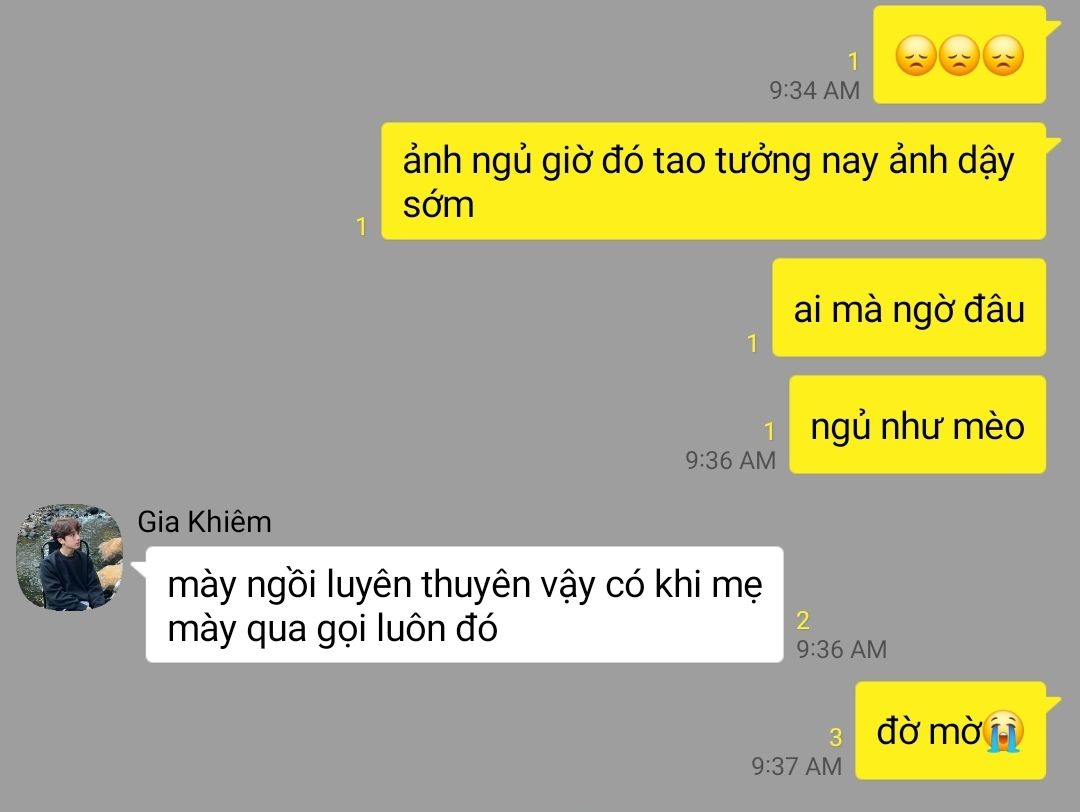Image resolution: width=1080 pixels, height=812 pixels.
Task: Select the 'đờ mờ' message bubble
Action: pos(951,731)
